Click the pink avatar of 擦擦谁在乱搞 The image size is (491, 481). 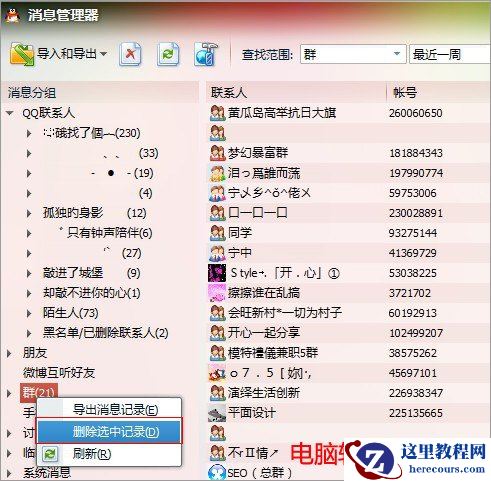click(x=217, y=293)
